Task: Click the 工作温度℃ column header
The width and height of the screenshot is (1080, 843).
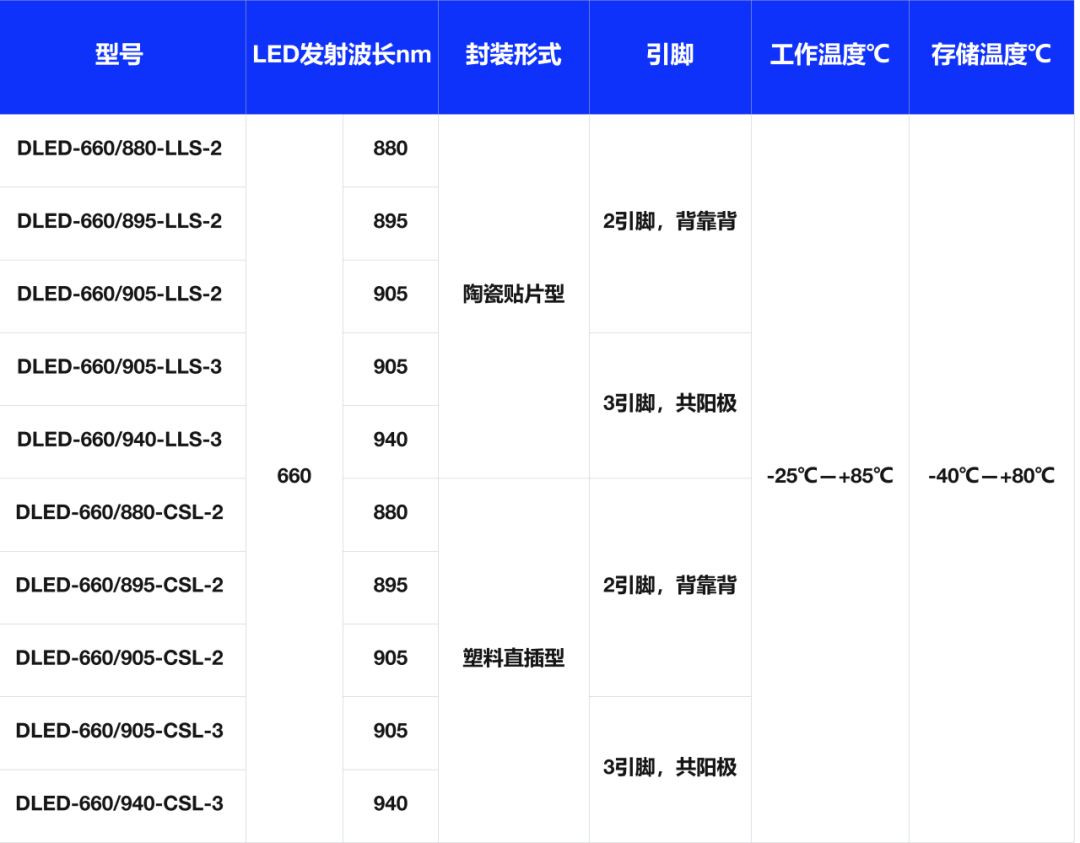Action: (x=828, y=57)
